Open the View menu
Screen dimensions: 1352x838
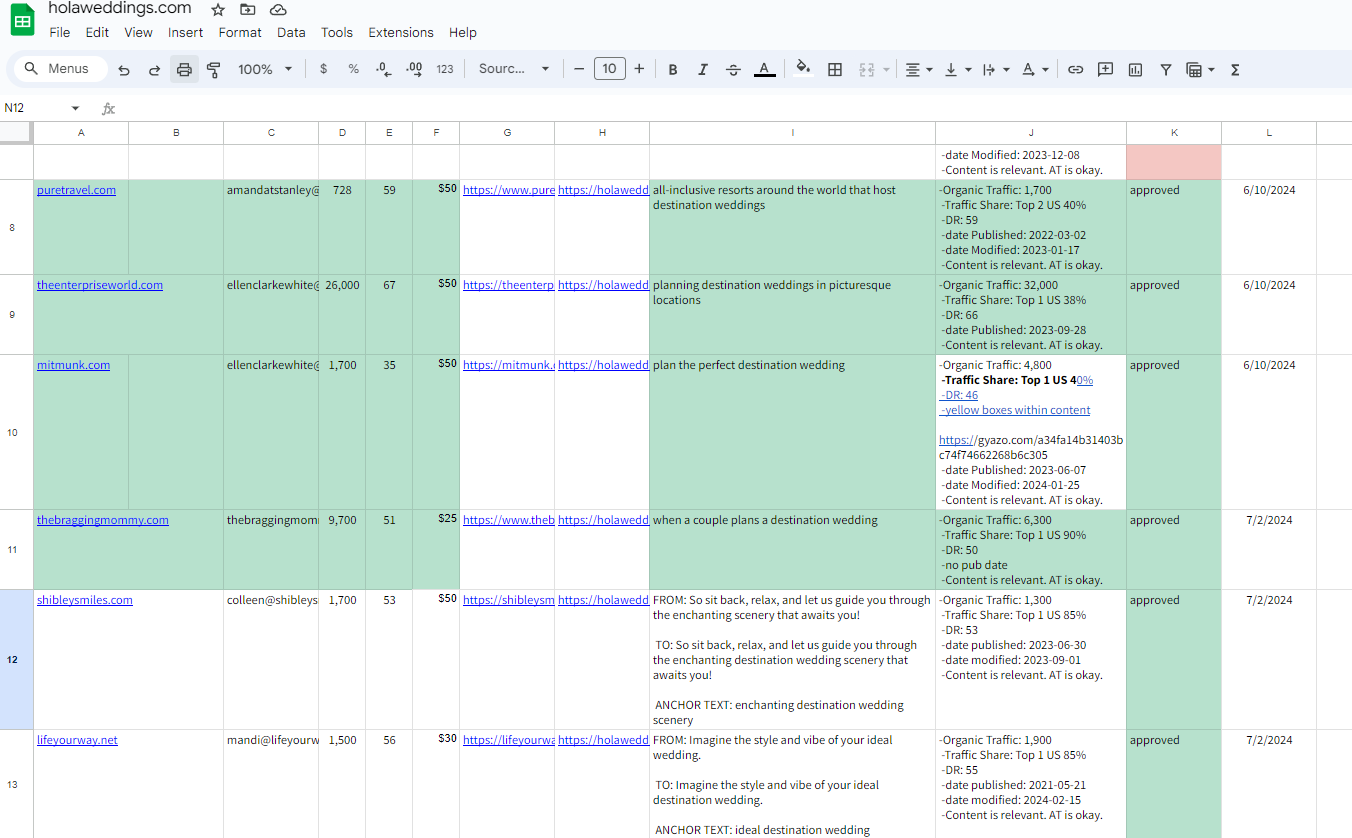click(x=138, y=32)
